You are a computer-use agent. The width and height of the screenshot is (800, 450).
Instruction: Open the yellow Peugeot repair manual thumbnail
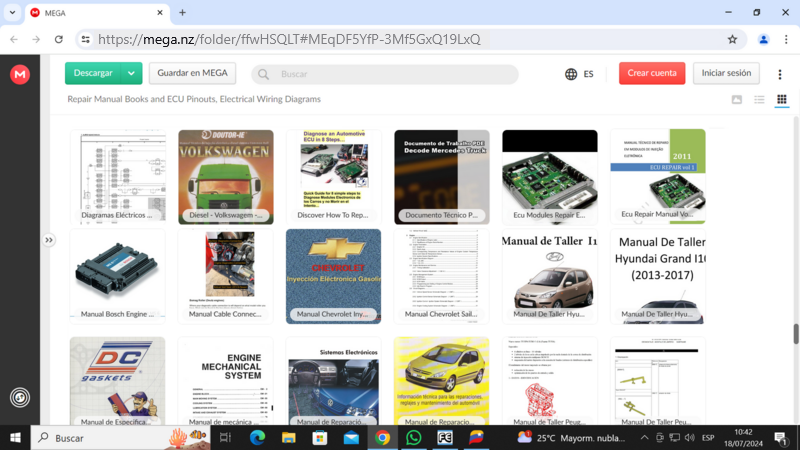[x=442, y=381]
